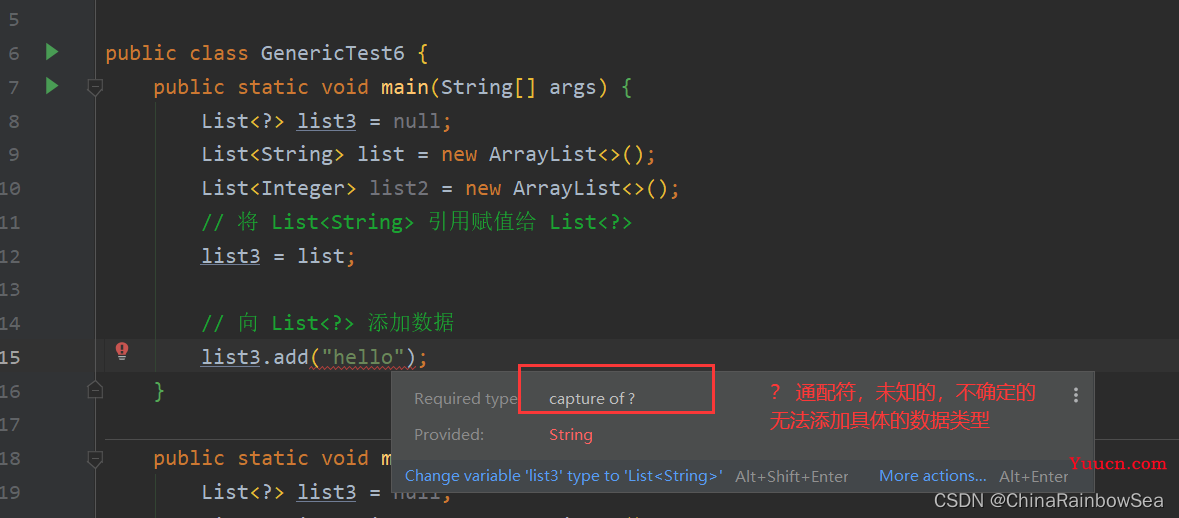
Task: Collapse main method fold marker at line 7
Action: (95, 87)
